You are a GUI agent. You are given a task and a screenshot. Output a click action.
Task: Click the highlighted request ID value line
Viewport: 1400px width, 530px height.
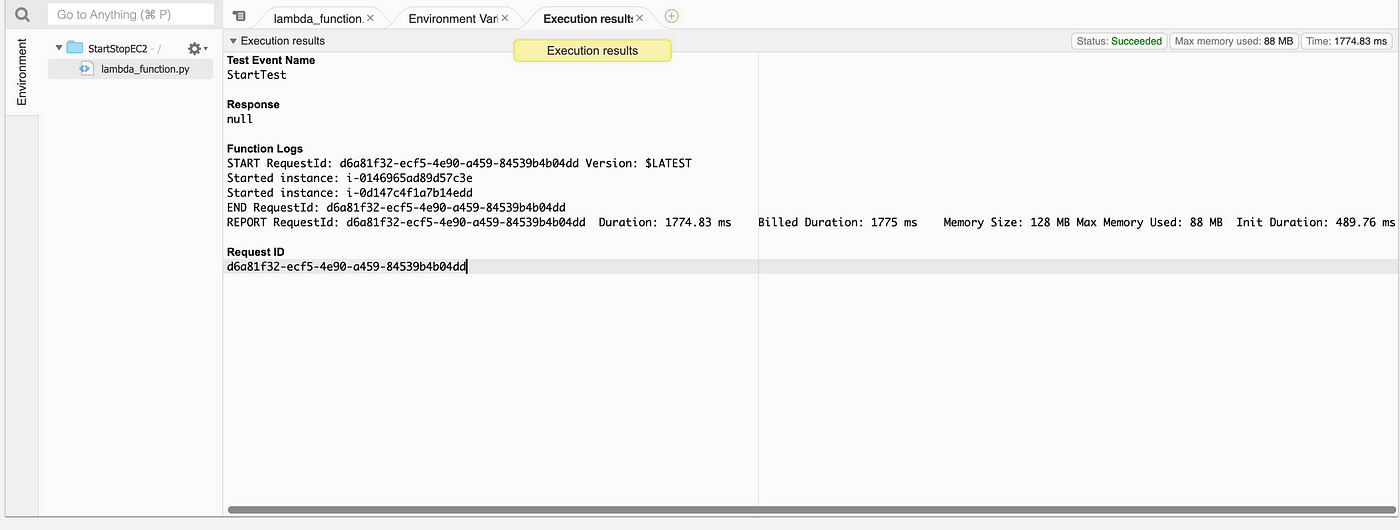tap(811, 267)
